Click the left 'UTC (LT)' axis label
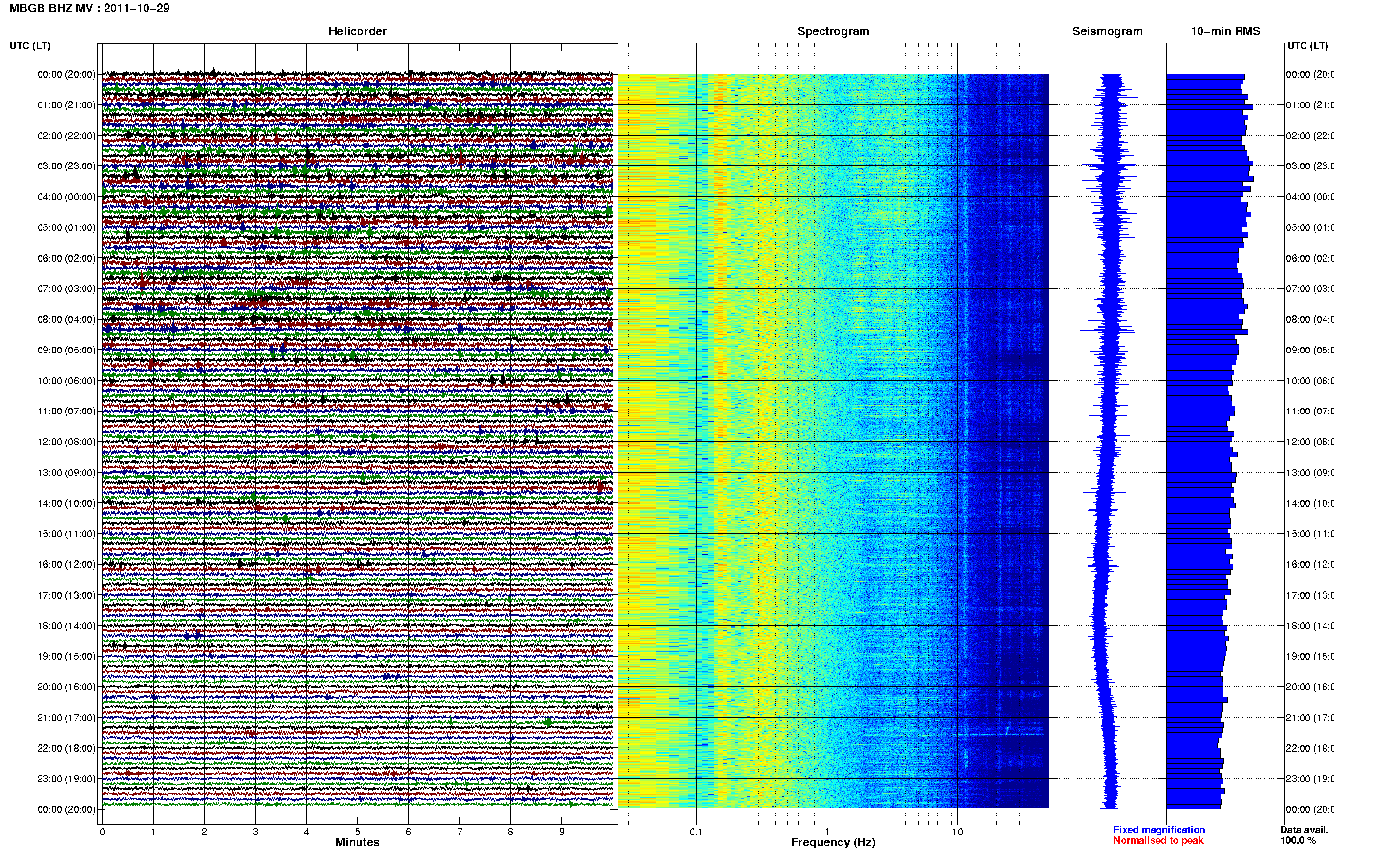Screen dimensions: 1389x868 tap(30, 46)
